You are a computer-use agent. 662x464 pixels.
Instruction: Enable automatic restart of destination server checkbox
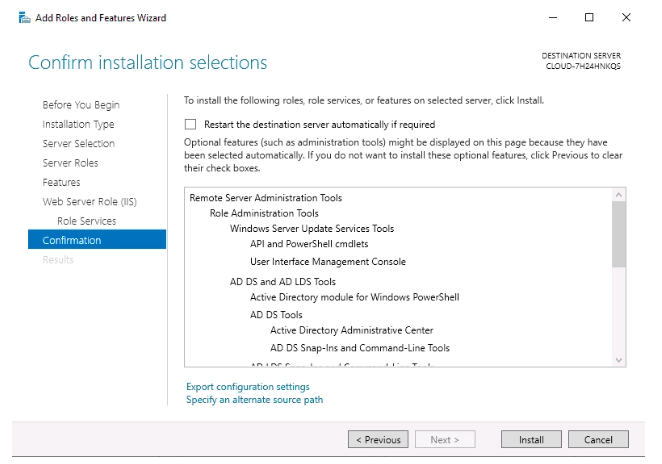[x=190, y=124]
